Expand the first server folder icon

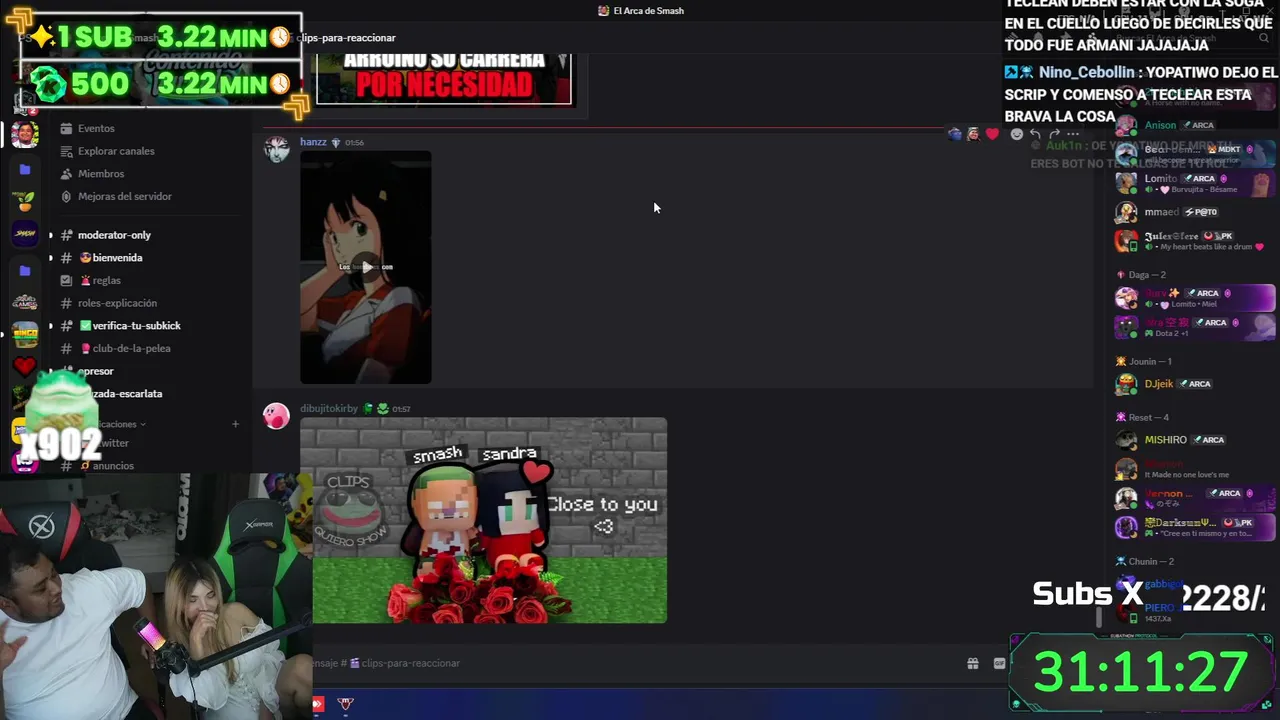pos(25,170)
